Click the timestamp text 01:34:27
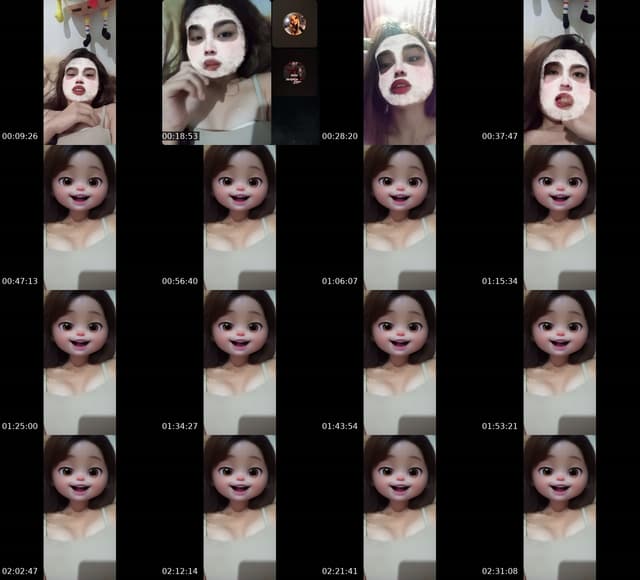The image size is (640, 580). (180, 426)
